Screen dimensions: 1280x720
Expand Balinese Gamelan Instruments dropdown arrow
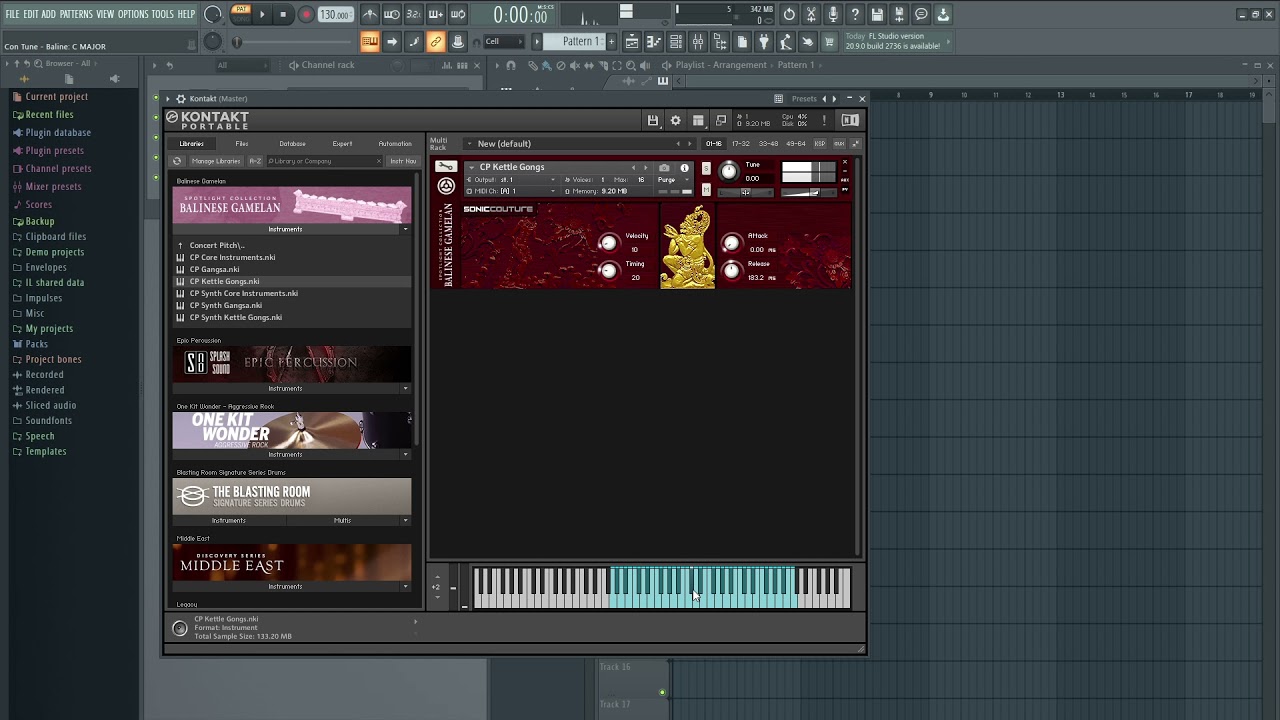tap(405, 229)
